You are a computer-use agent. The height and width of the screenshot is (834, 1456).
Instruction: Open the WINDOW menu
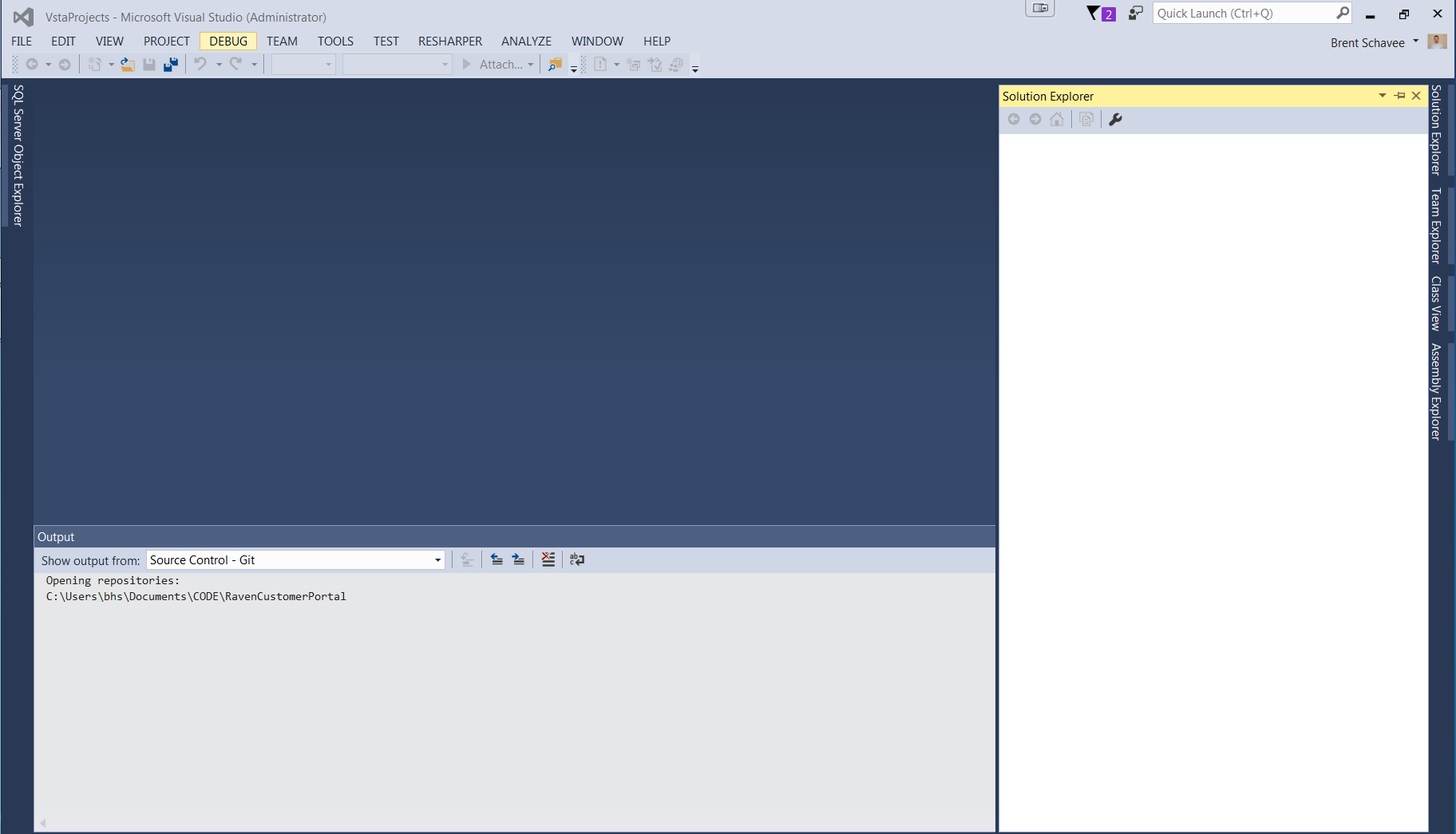point(597,42)
